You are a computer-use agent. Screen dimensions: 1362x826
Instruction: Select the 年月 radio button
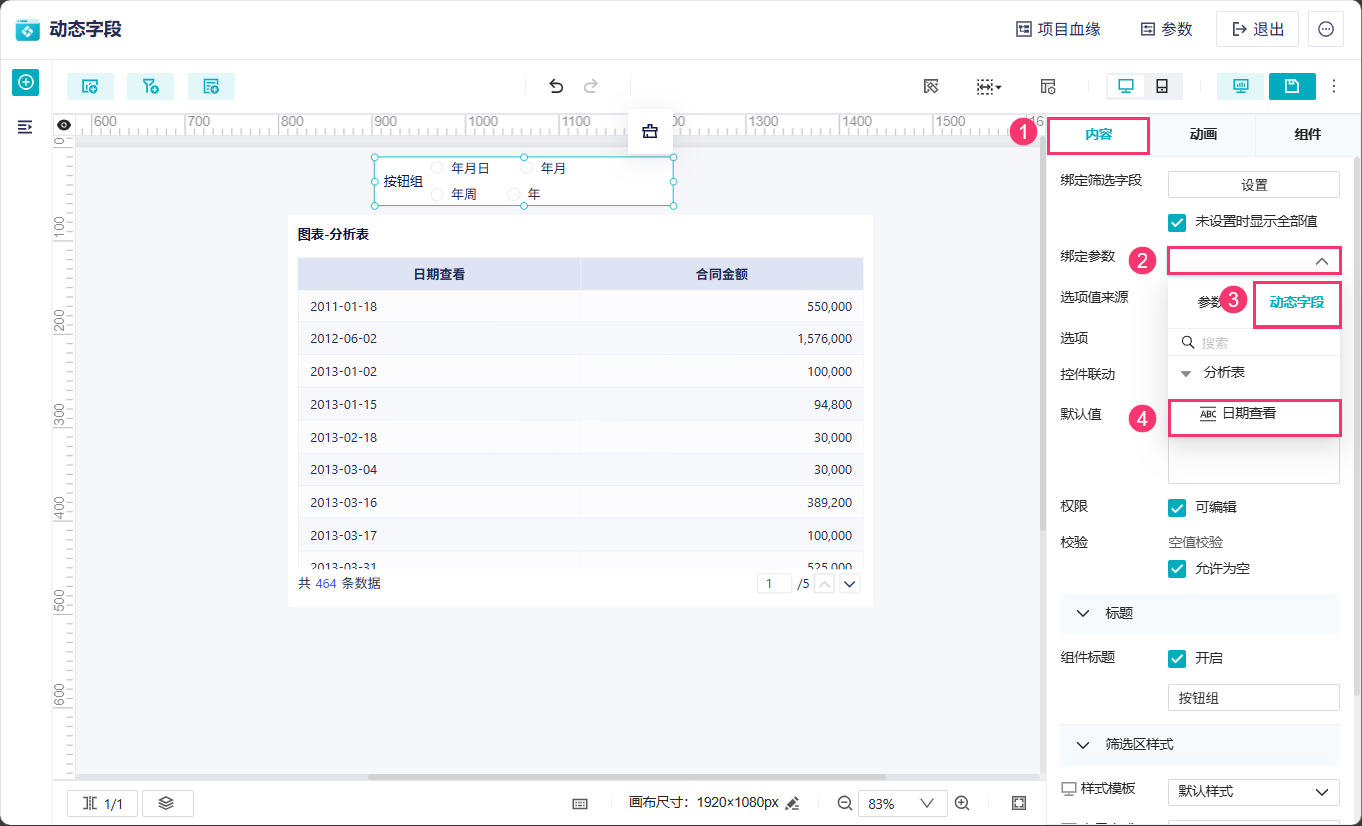(527, 168)
